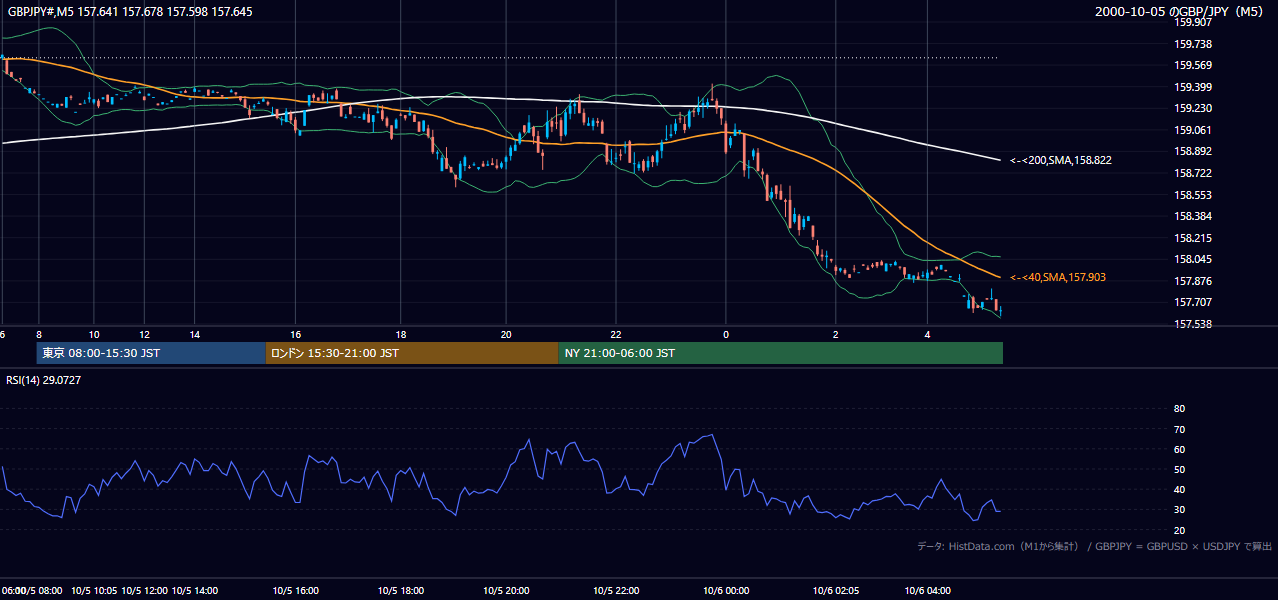Click the 10/5 12:00 date label at bottom
Image resolution: width=1278 pixels, height=600 pixels.
[x=144, y=591]
